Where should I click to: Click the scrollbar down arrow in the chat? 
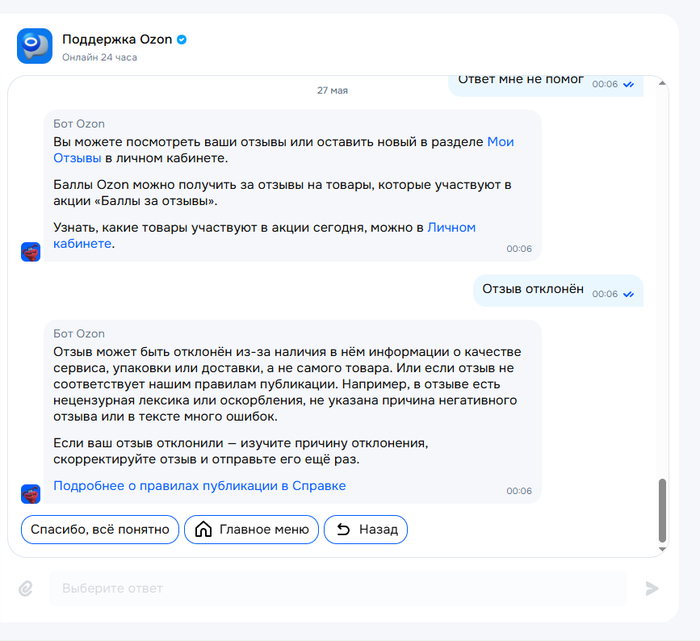pos(662,549)
